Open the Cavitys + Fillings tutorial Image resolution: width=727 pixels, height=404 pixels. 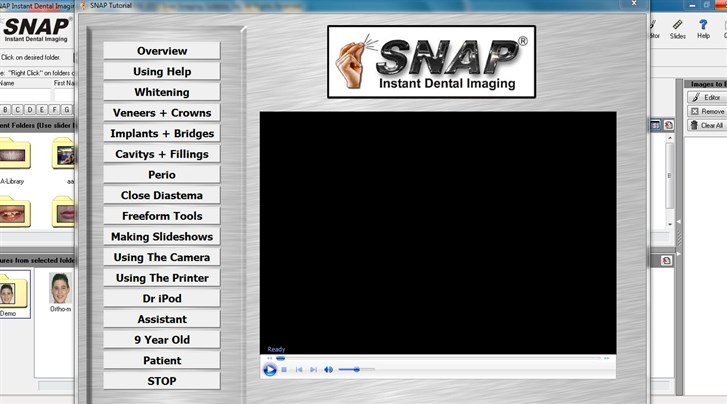point(162,154)
